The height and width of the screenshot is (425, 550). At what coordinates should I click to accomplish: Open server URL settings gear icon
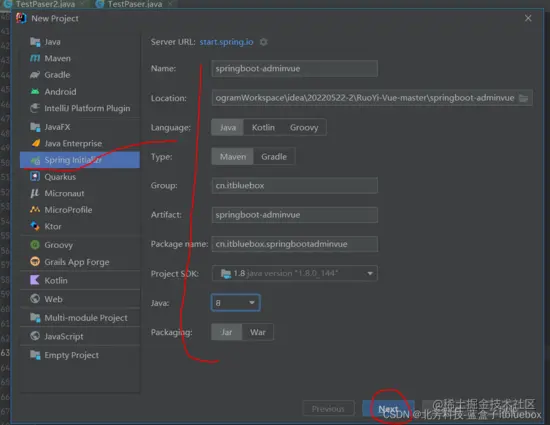point(263,42)
